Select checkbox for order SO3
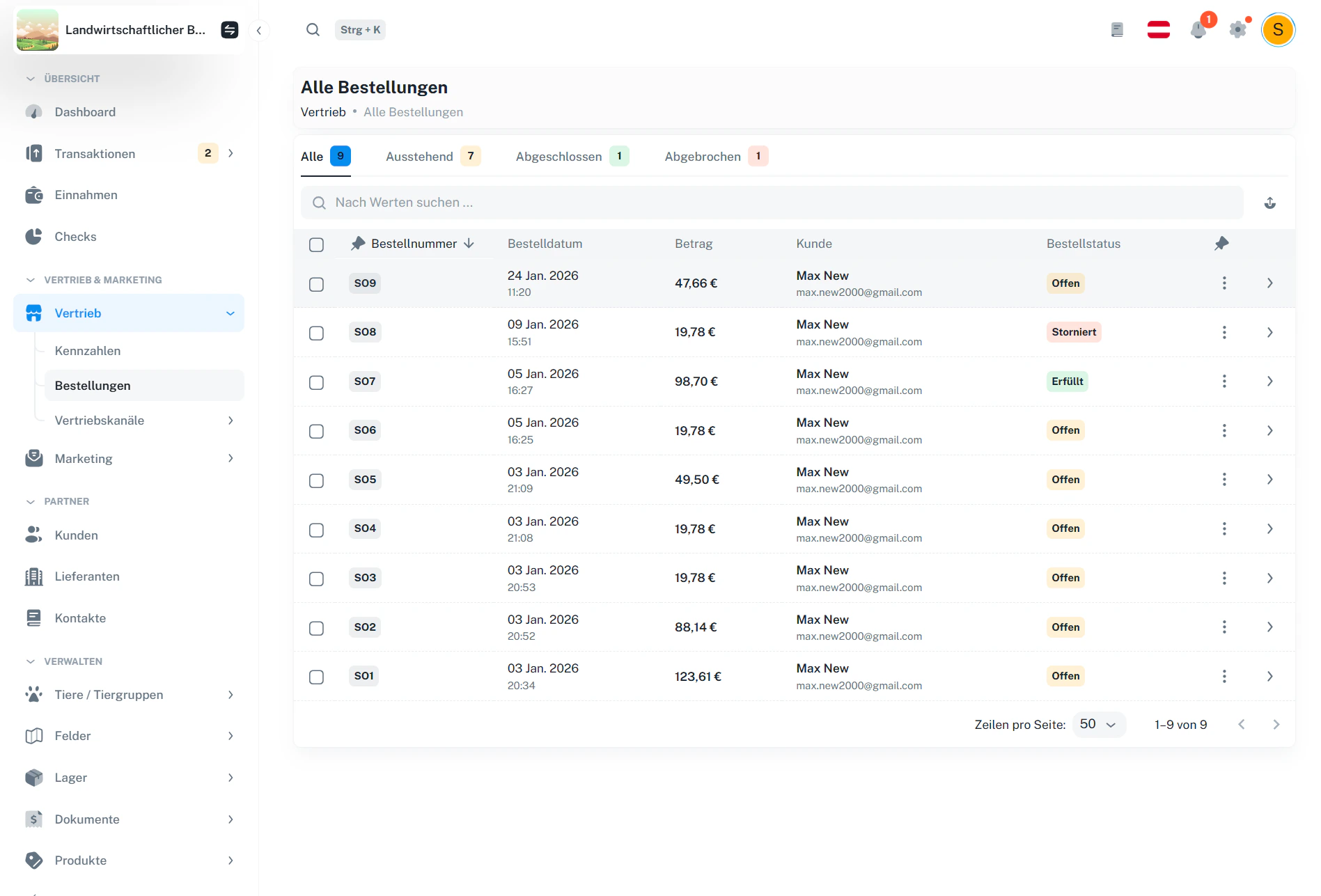The width and height of the screenshot is (1321, 896). [316, 579]
